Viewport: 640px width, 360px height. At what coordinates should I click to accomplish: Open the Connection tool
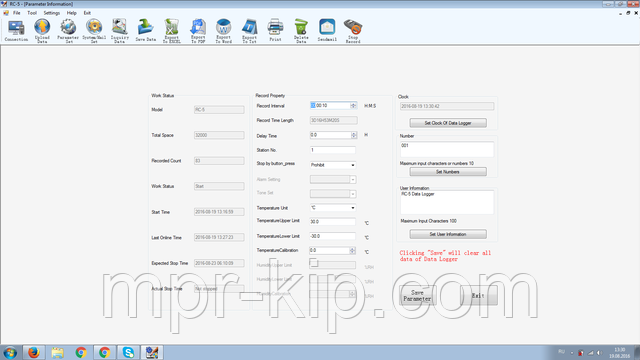coord(16,31)
